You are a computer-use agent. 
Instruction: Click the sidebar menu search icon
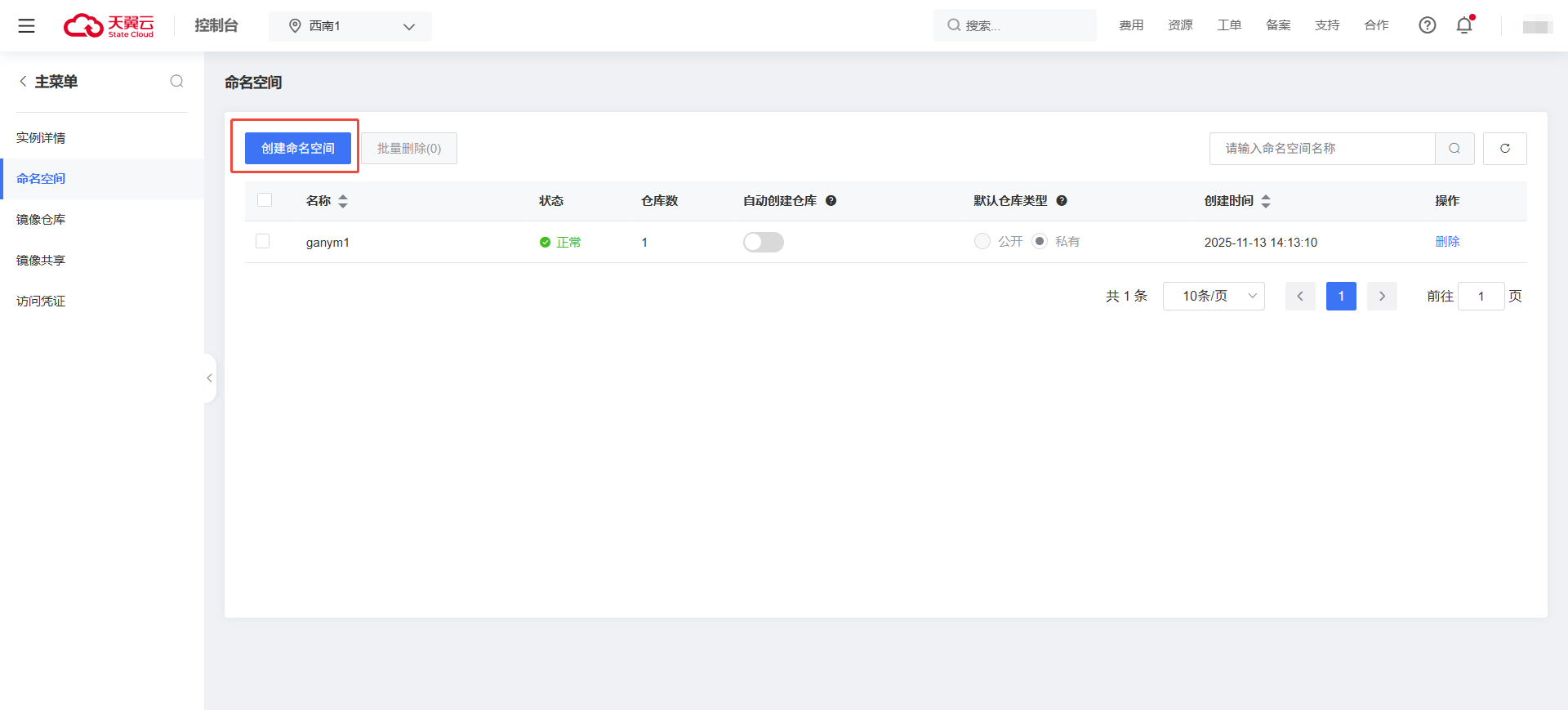point(176,81)
